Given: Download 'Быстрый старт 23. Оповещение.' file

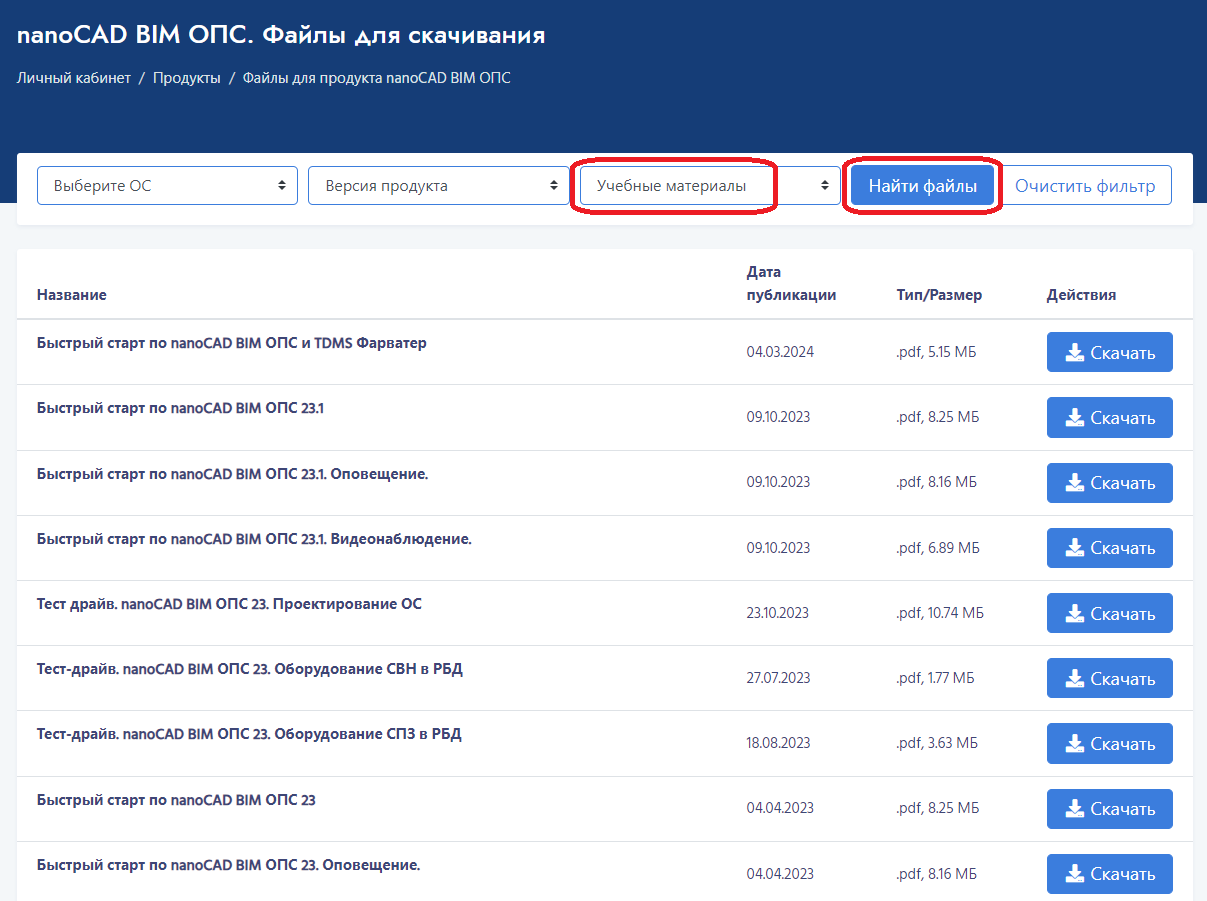Looking at the screenshot, I should pos(1110,873).
